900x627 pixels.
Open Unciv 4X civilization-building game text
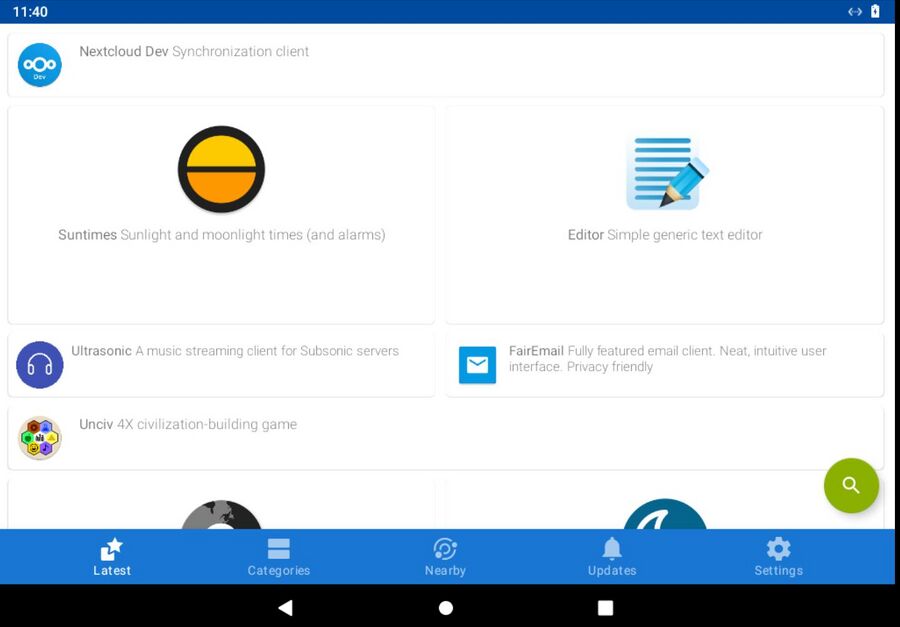tap(188, 424)
